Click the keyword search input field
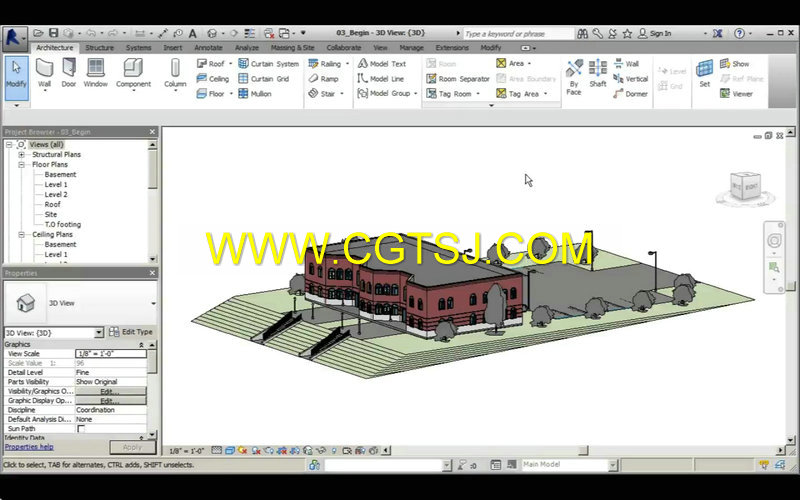The width and height of the screenshot is (800, 500). (518, 34)
